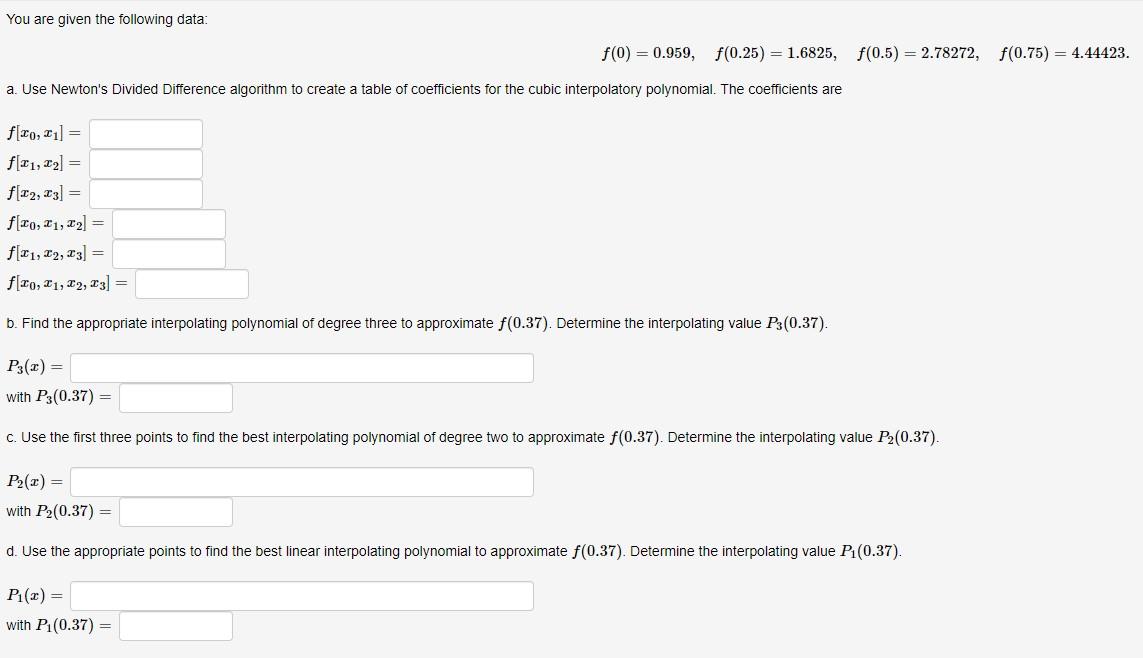The image size is (1143, 658).
Task: Click the f(0.25) = 1.6825 data value
Action: pos(776,53)
